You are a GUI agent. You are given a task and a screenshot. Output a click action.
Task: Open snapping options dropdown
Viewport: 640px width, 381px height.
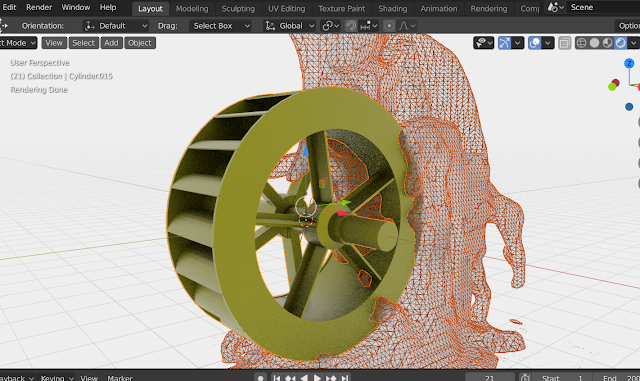pyautogui.click(x=369, y=26)
